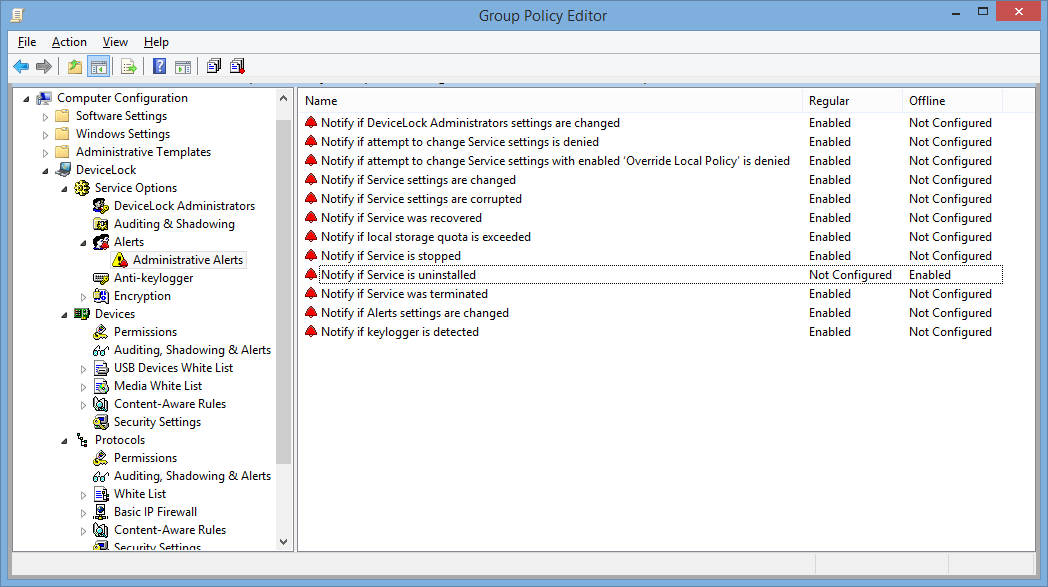The height and width of the screenshot is (587, 1048).
Task: Click the stacked documents icon with red dot
Action: point(237,66)
